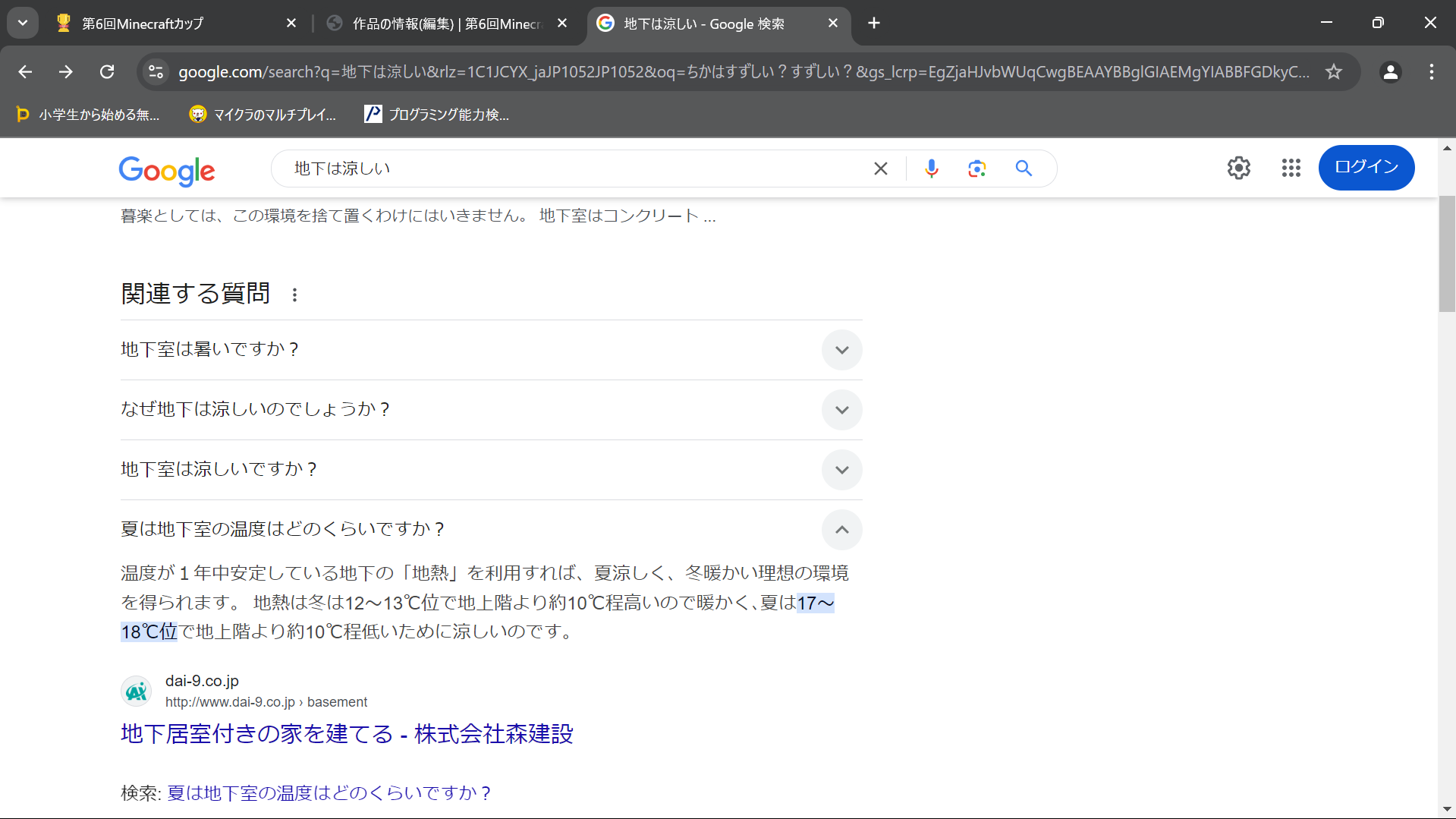Click the 関連する質問 heading
Image resolution: width=1456 pixels, height=819 pixels.
196,294
